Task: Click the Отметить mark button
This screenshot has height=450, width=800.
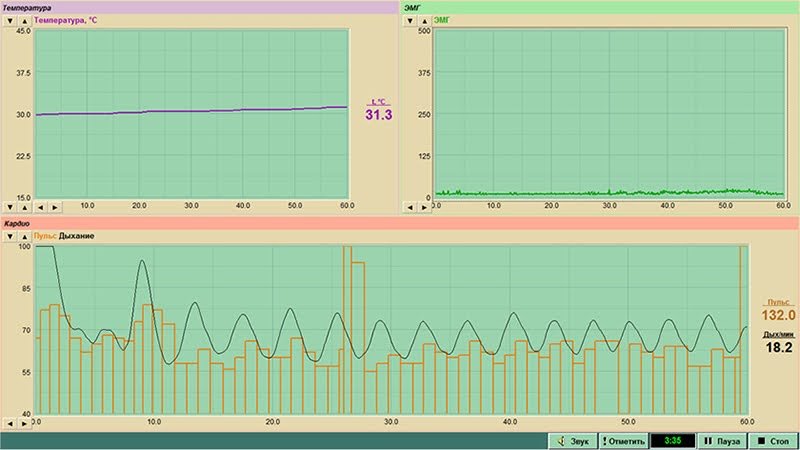Action: [623, 441]
